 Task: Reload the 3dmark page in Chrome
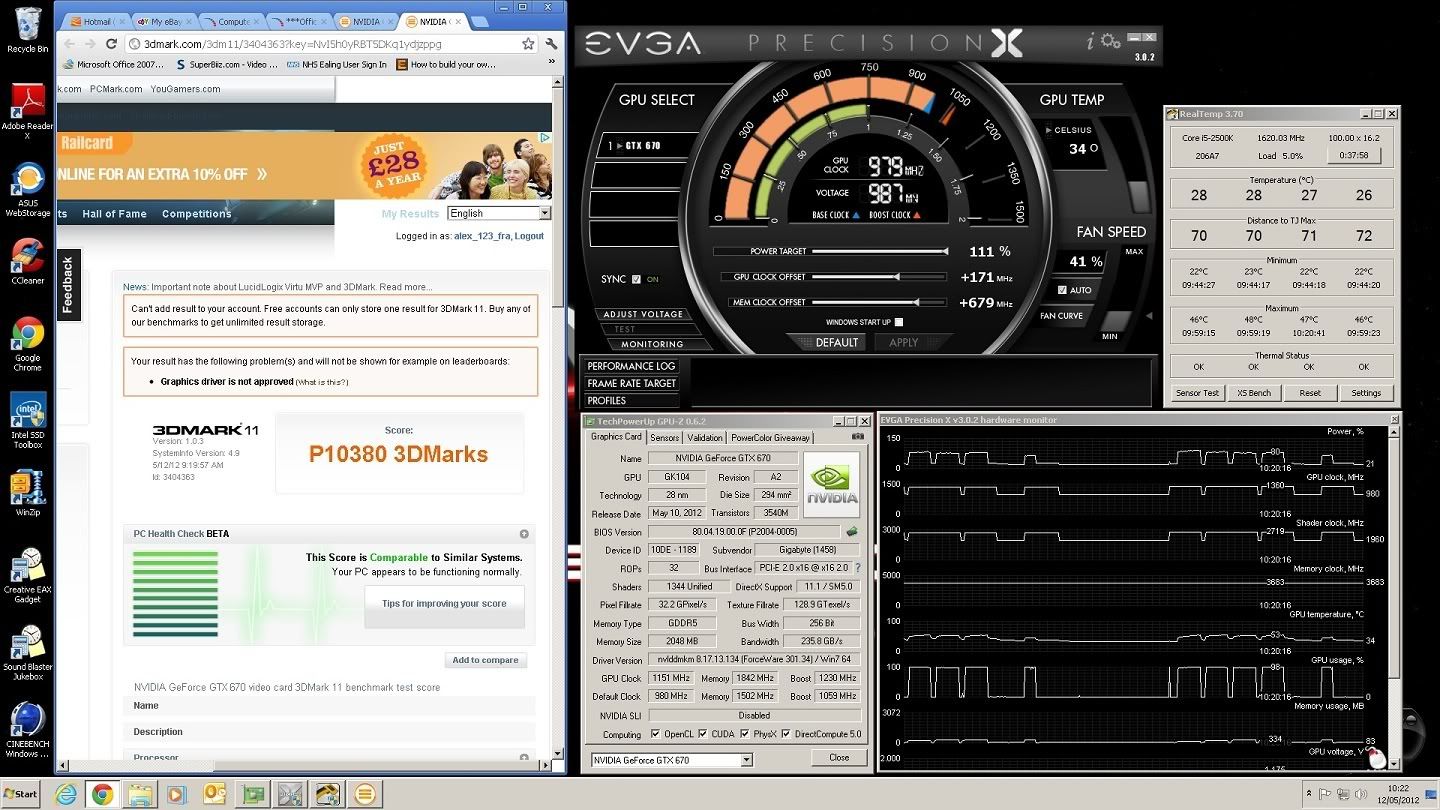coord(111,44)
